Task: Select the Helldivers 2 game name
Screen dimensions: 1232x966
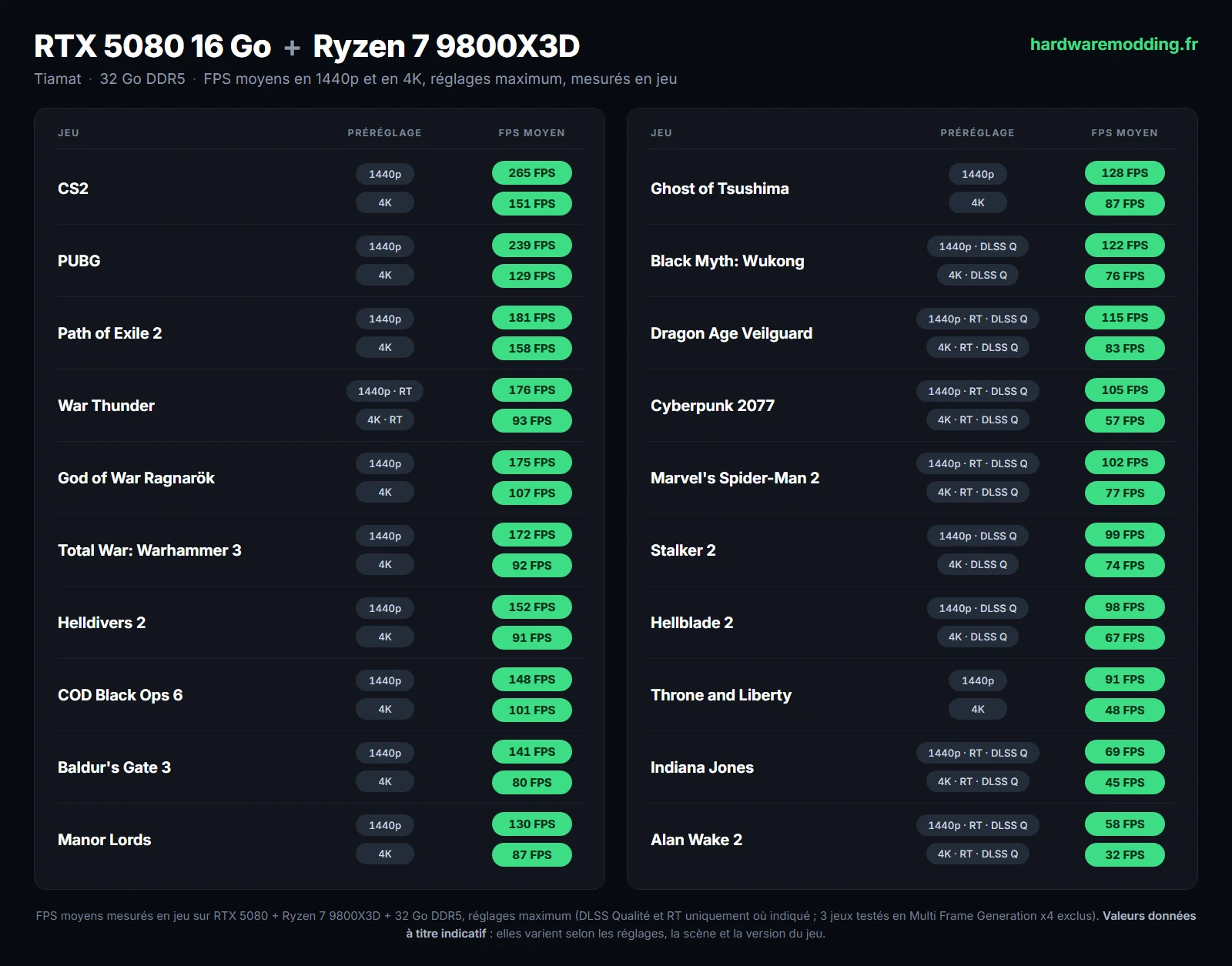Action: (102, 623)
